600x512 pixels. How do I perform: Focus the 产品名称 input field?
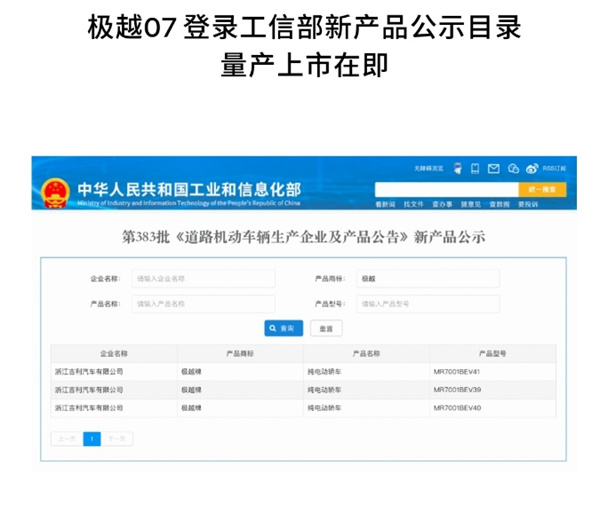pos(203,304)
